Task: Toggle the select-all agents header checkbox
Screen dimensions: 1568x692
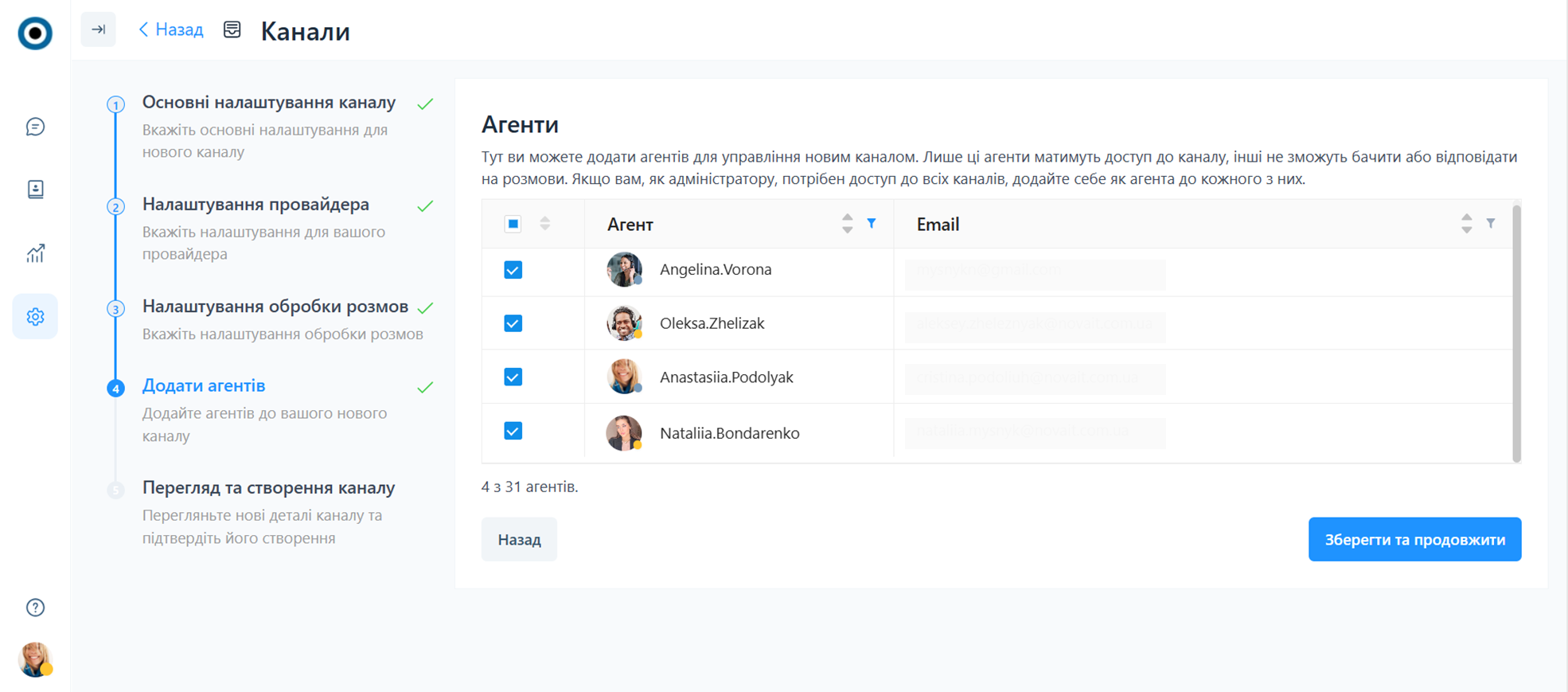Action: point(513,224)
